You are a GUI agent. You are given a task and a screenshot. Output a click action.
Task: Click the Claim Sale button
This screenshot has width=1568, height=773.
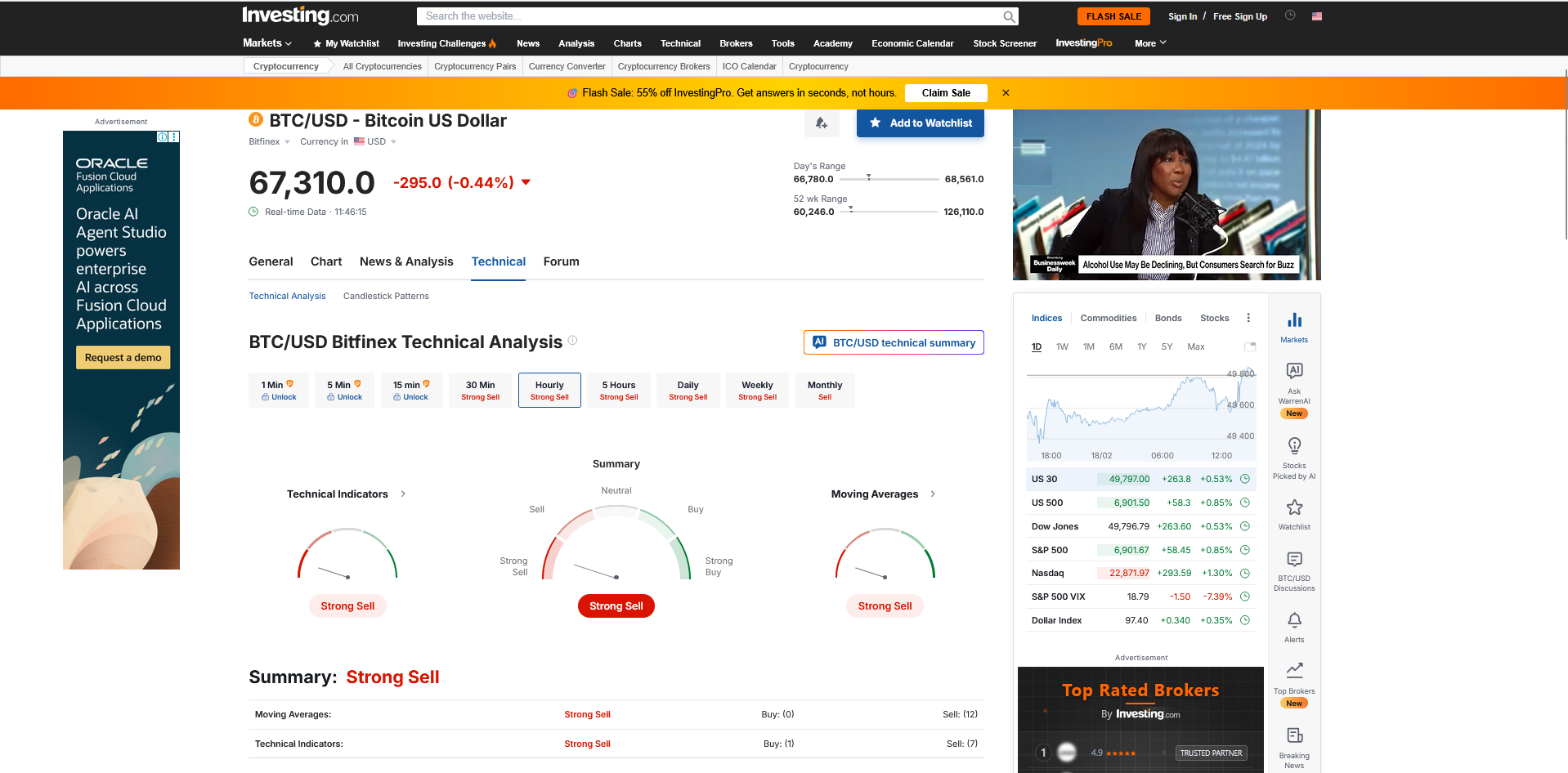click(x=946, y=93)
